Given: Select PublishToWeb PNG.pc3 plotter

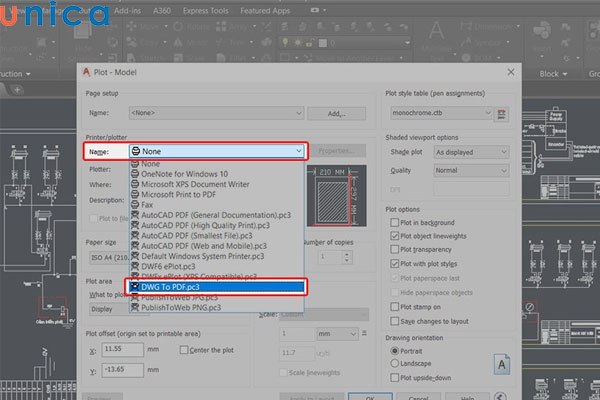Looking at the screenshot, I should pos(217,307).
